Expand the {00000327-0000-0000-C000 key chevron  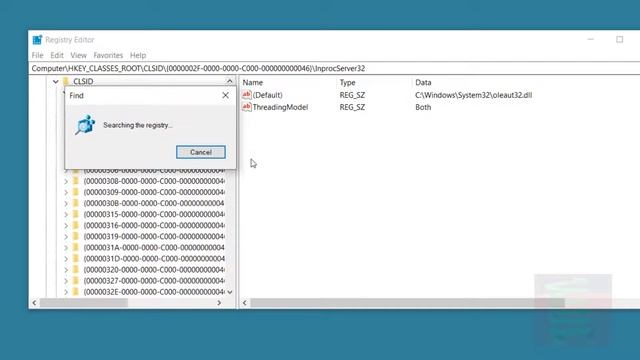point(66,281)
